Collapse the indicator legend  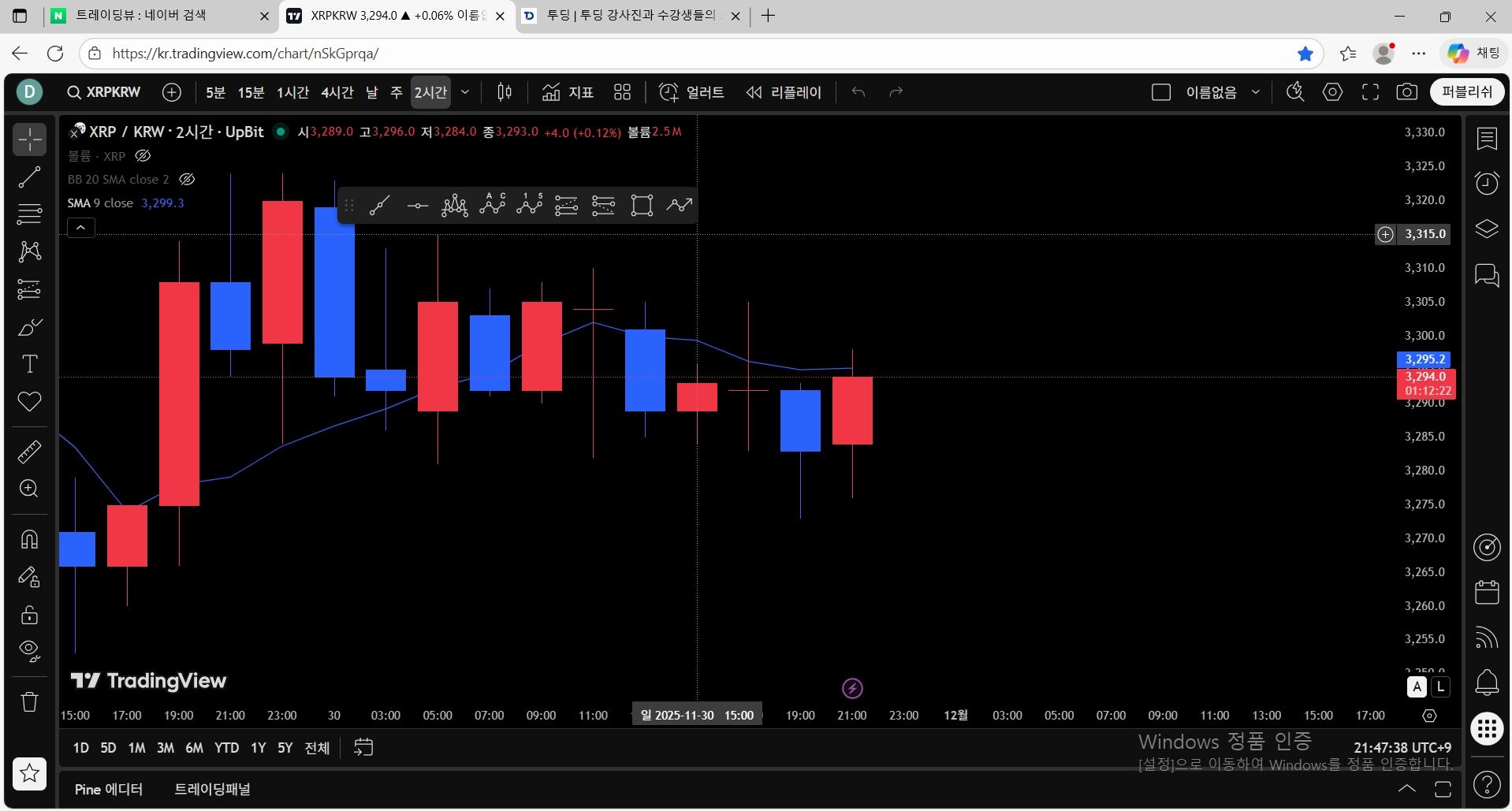81,228
